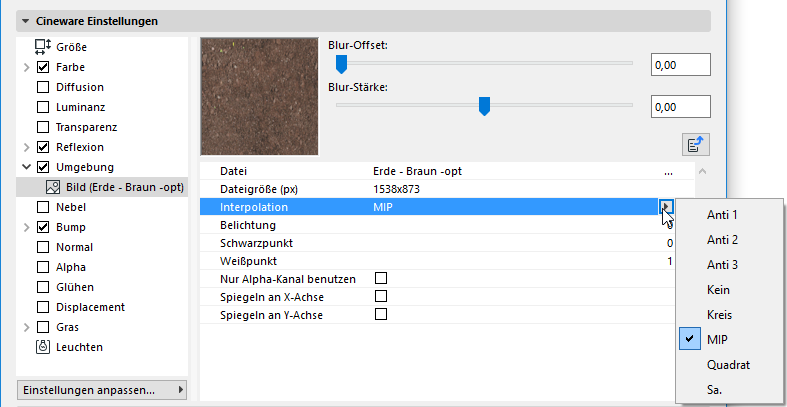Viewport: 787px width, 407px height.
Task: Toggle the Umgebung channel checkbox
Action: coord(43,167)
